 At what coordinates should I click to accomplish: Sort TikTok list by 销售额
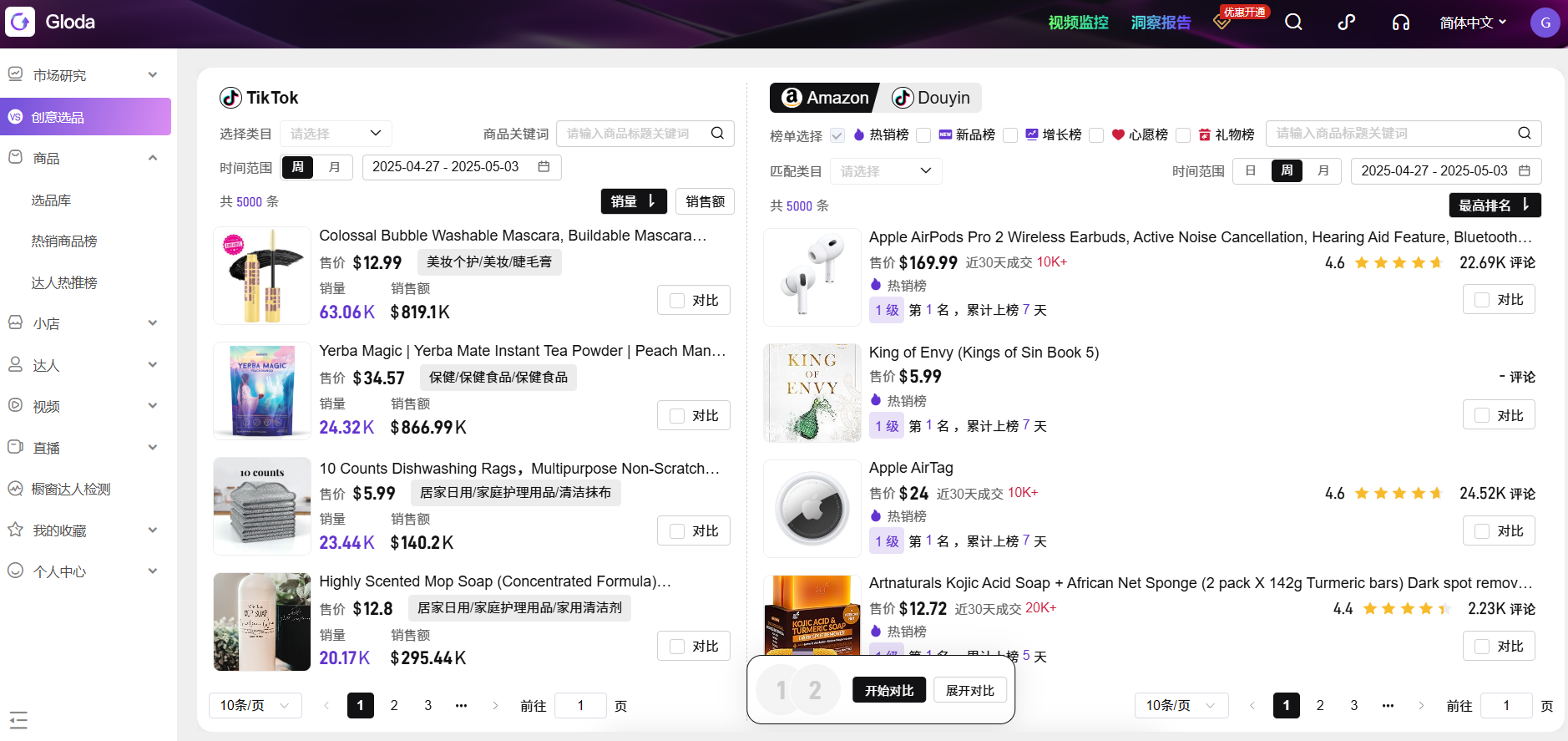[705, 201]
